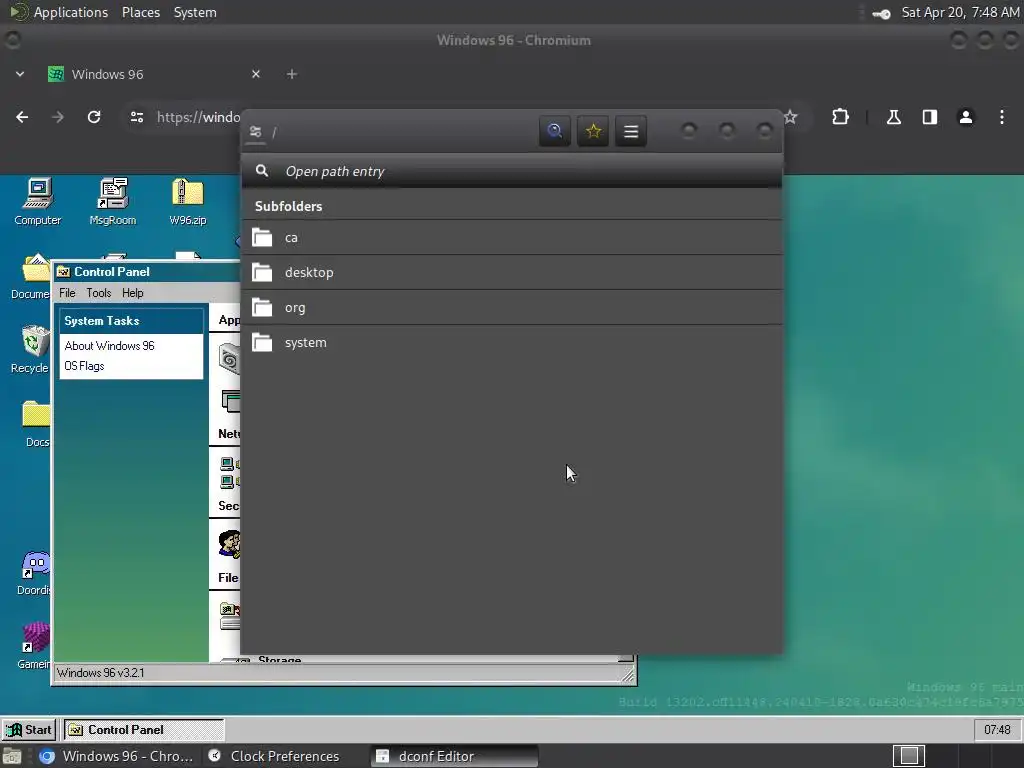Click the date and time in top panel
Screen dimensions: 1024x768
coord(960,12)
